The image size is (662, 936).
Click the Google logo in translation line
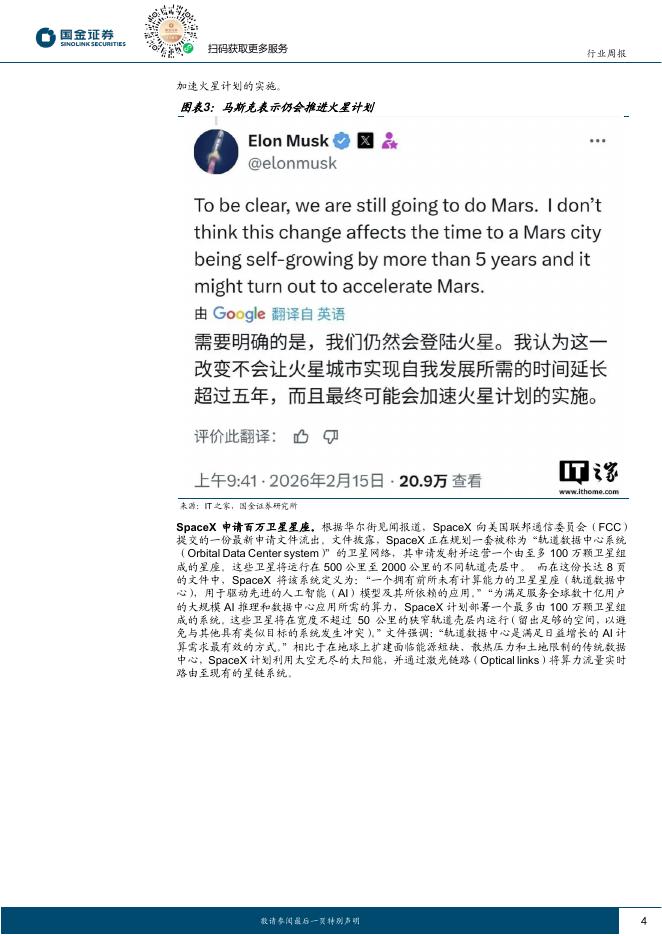coord(239,313)
